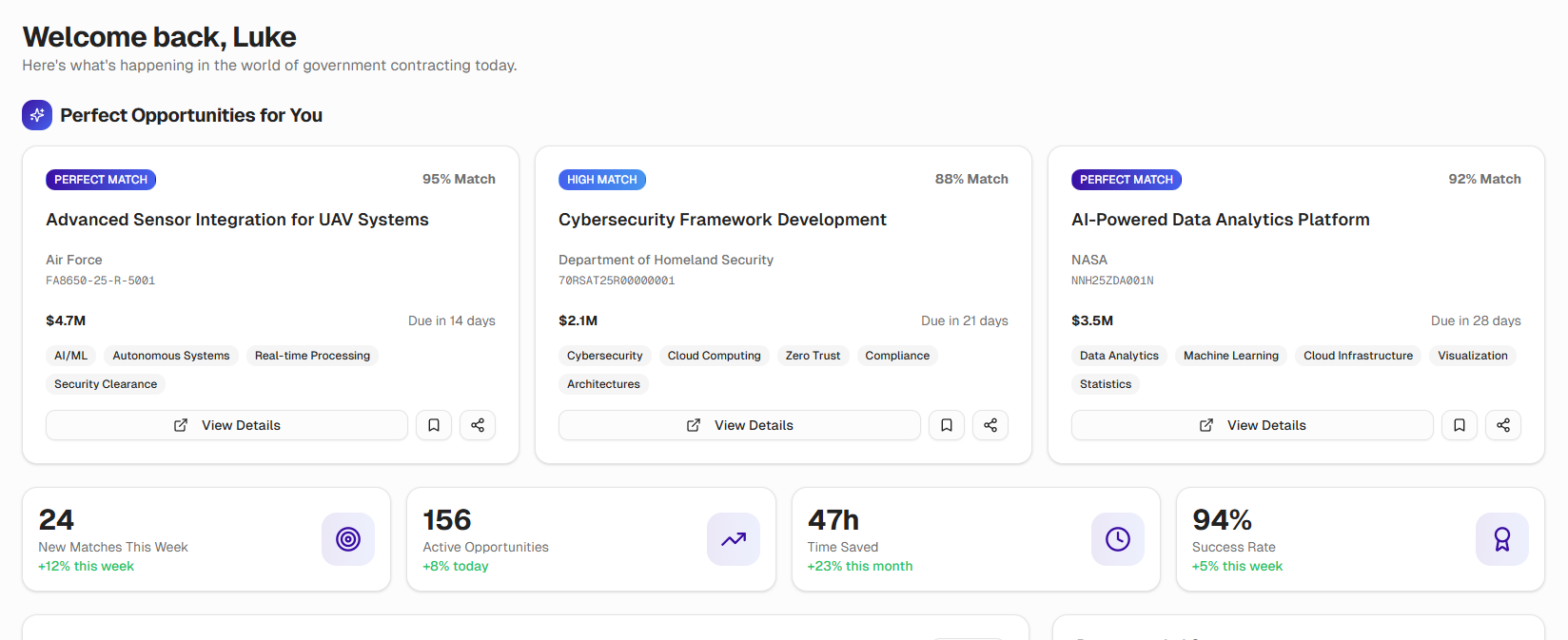This screenshot has width=1568, height=640.
Task: Click Due in 28 days text
Action: pos(1476,320)
